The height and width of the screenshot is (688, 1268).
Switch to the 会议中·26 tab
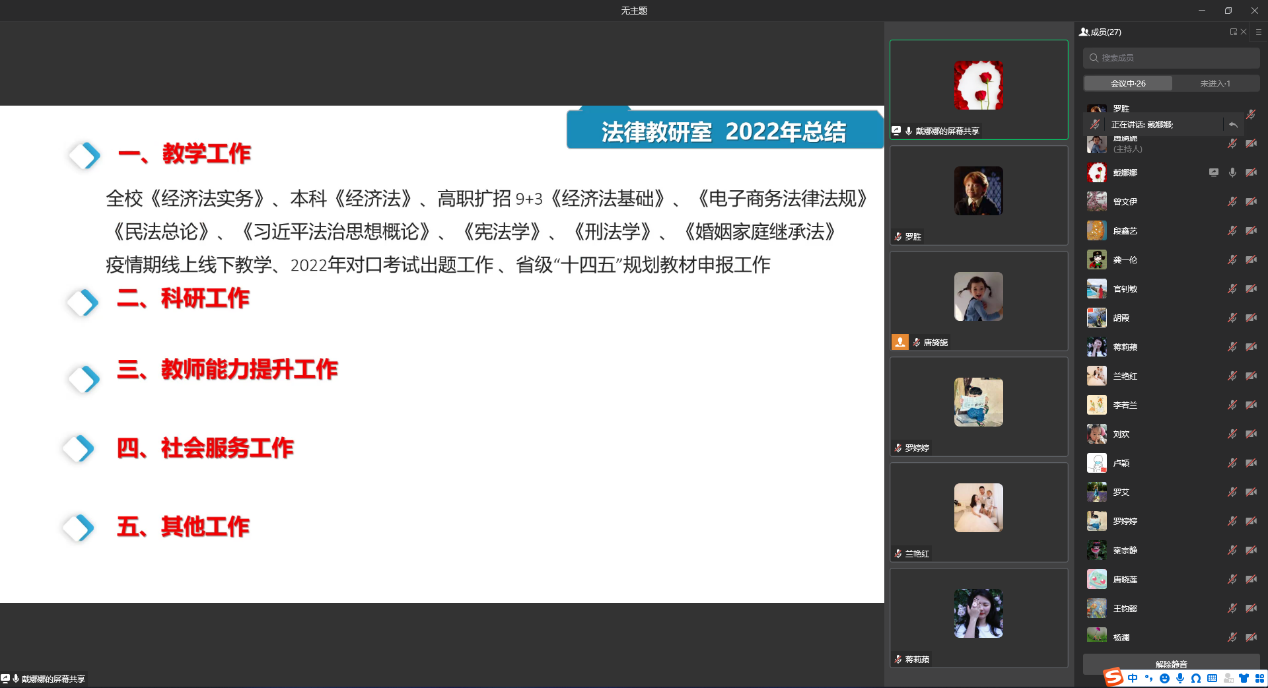point(1128,83)
